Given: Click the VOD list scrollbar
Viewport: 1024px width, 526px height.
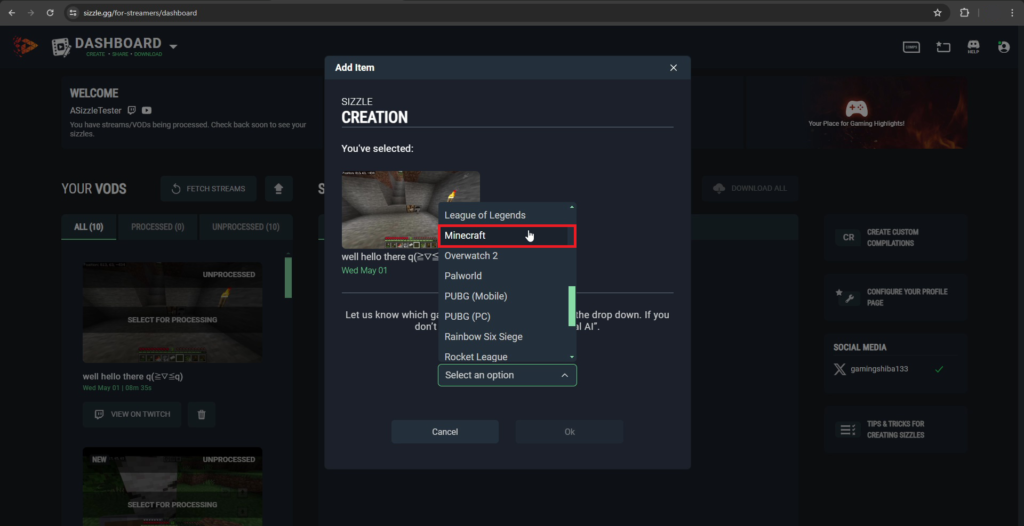Looking at the screenshot, I should [288, 278].
